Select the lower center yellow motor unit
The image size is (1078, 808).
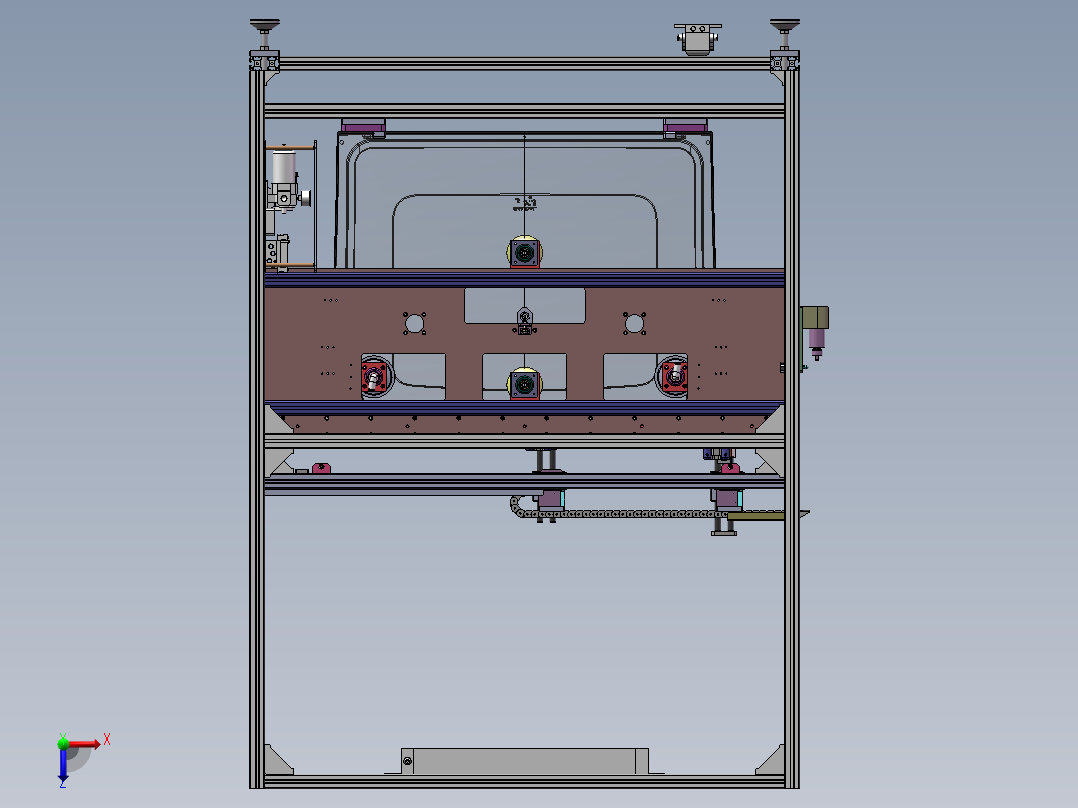coord(525,384)
